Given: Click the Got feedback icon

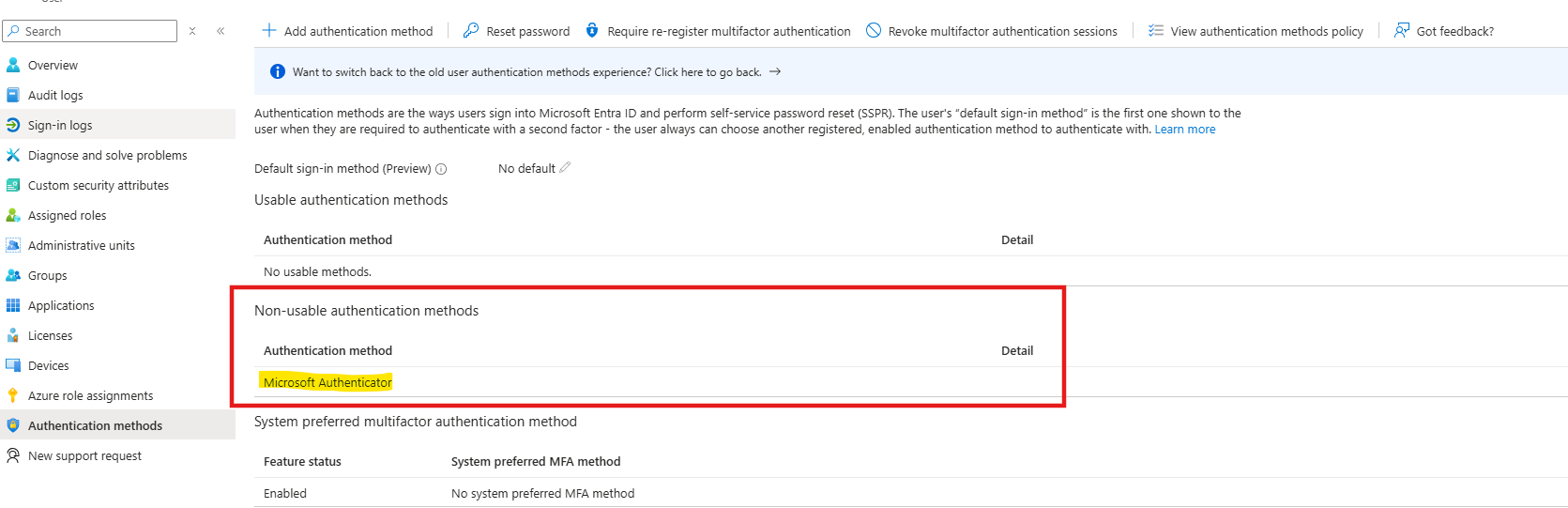Looking at the screenshot, I should coord(1402,30).
